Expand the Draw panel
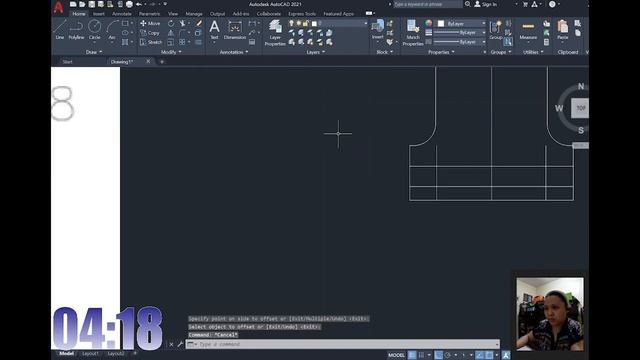Image resolution: width=640 pixels, height=360 pixels. click(x=94, y=52)
